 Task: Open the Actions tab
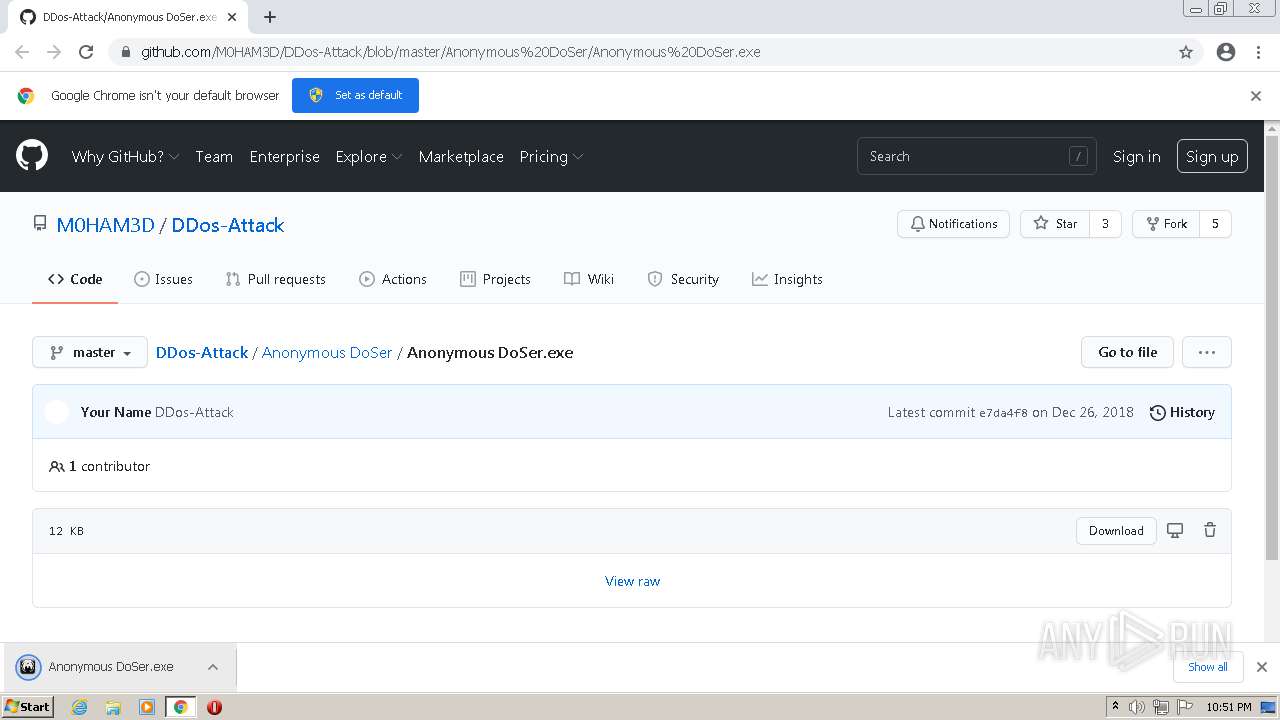[393, 279]
